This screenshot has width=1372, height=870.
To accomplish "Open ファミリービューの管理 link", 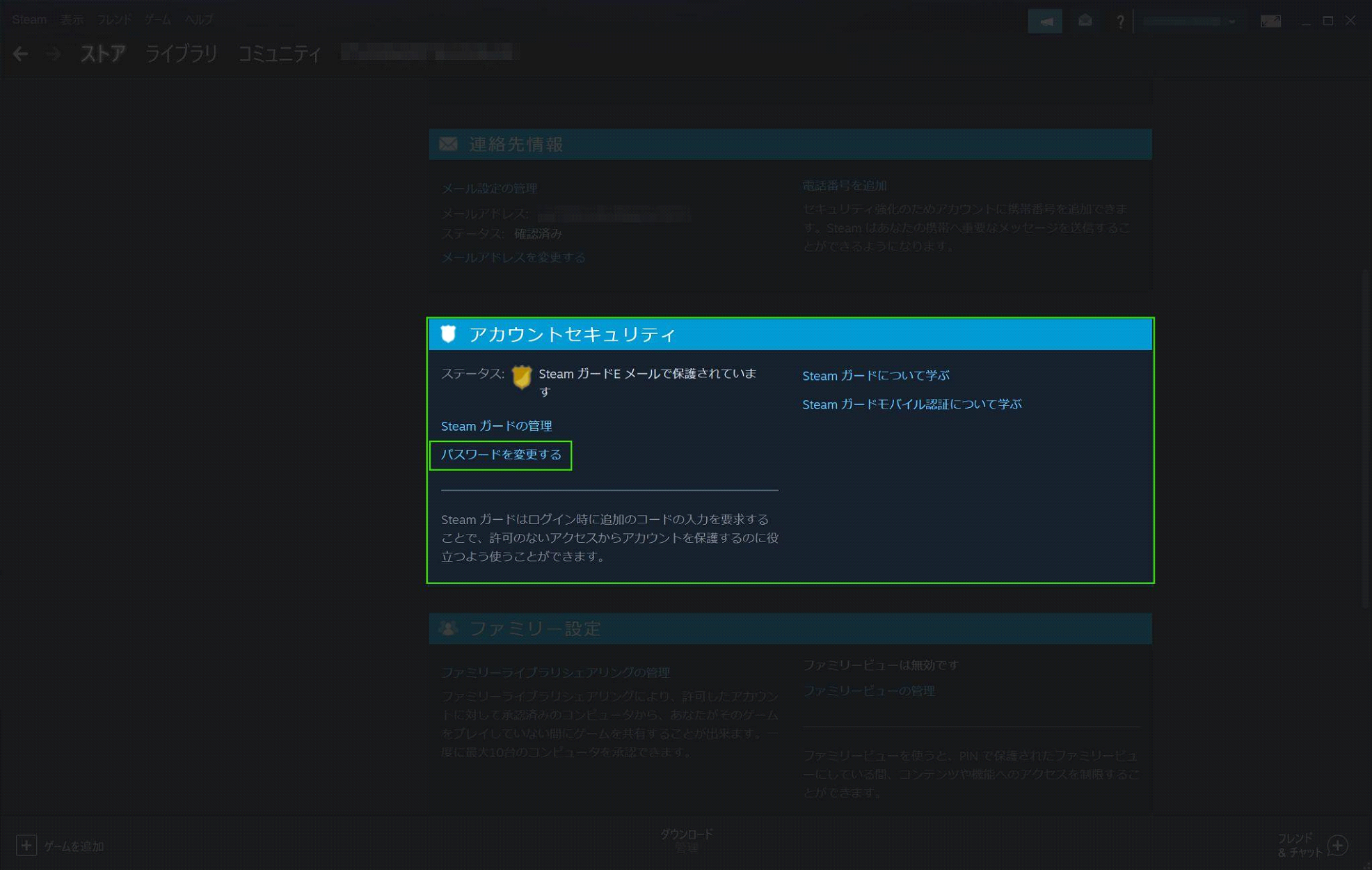I will [x=868, y=690].
